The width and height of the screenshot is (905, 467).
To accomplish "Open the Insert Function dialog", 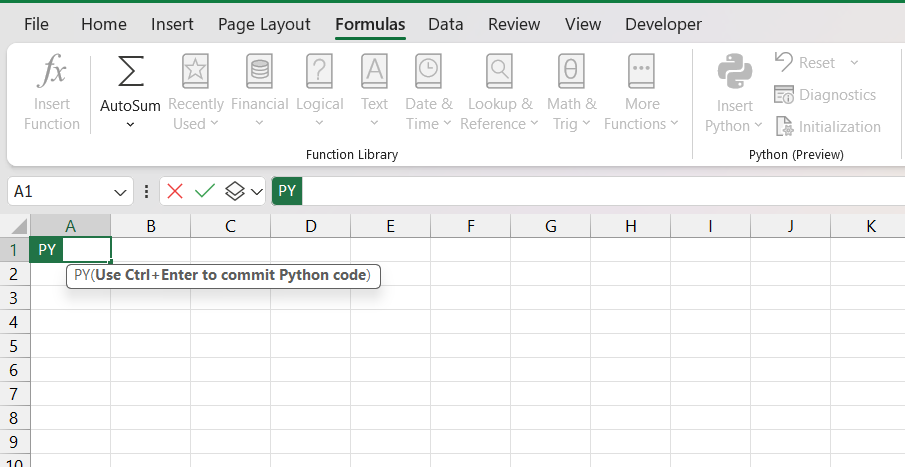I will coord(51,92).
